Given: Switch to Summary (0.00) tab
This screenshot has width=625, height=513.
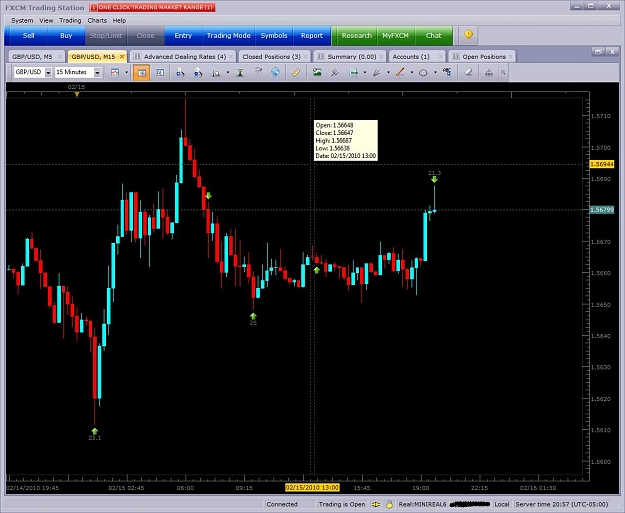Looking at the screenshot, I should point(350,57).
